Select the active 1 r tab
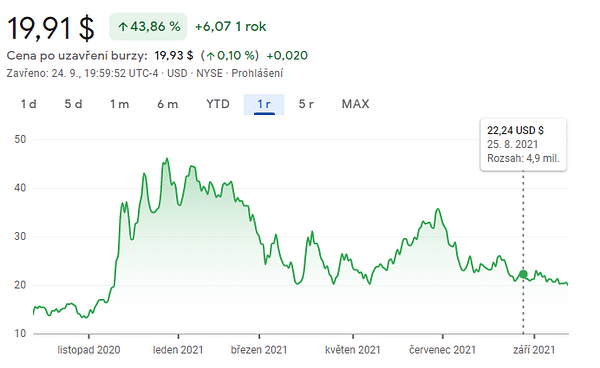This screenshot has width=600, height=368. (x=264, y=104)
